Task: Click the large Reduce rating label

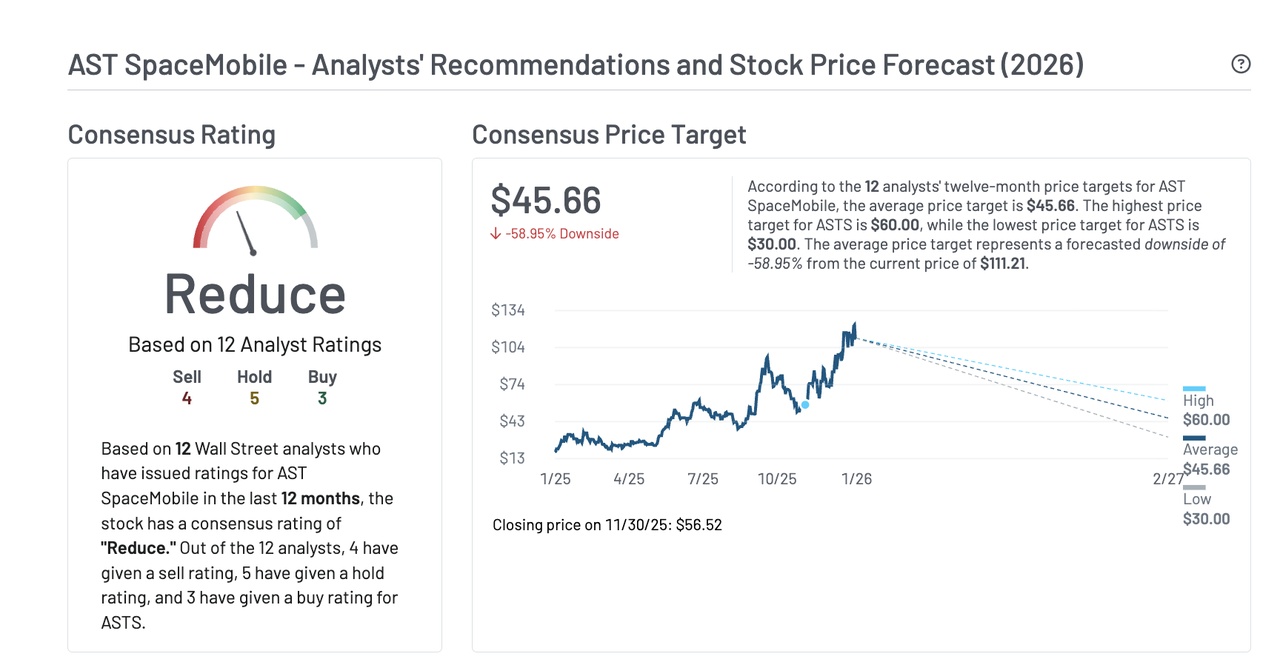Action: (255, 294)
